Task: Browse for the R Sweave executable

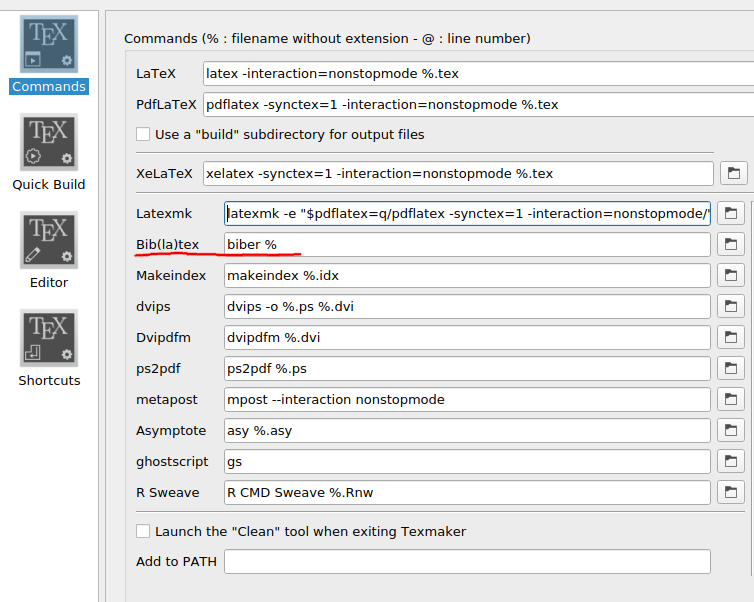Action: (x=733, y=492)
